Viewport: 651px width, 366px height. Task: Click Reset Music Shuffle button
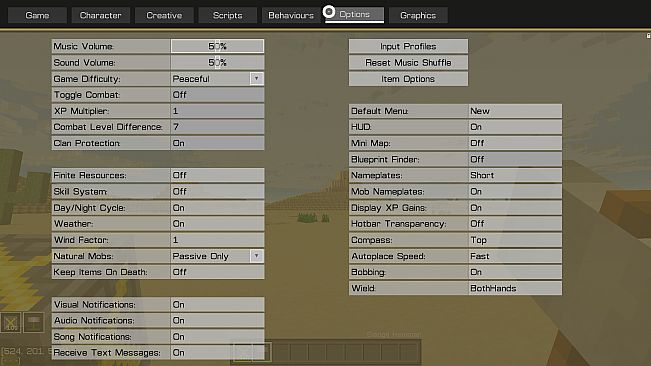pos(408,63)
